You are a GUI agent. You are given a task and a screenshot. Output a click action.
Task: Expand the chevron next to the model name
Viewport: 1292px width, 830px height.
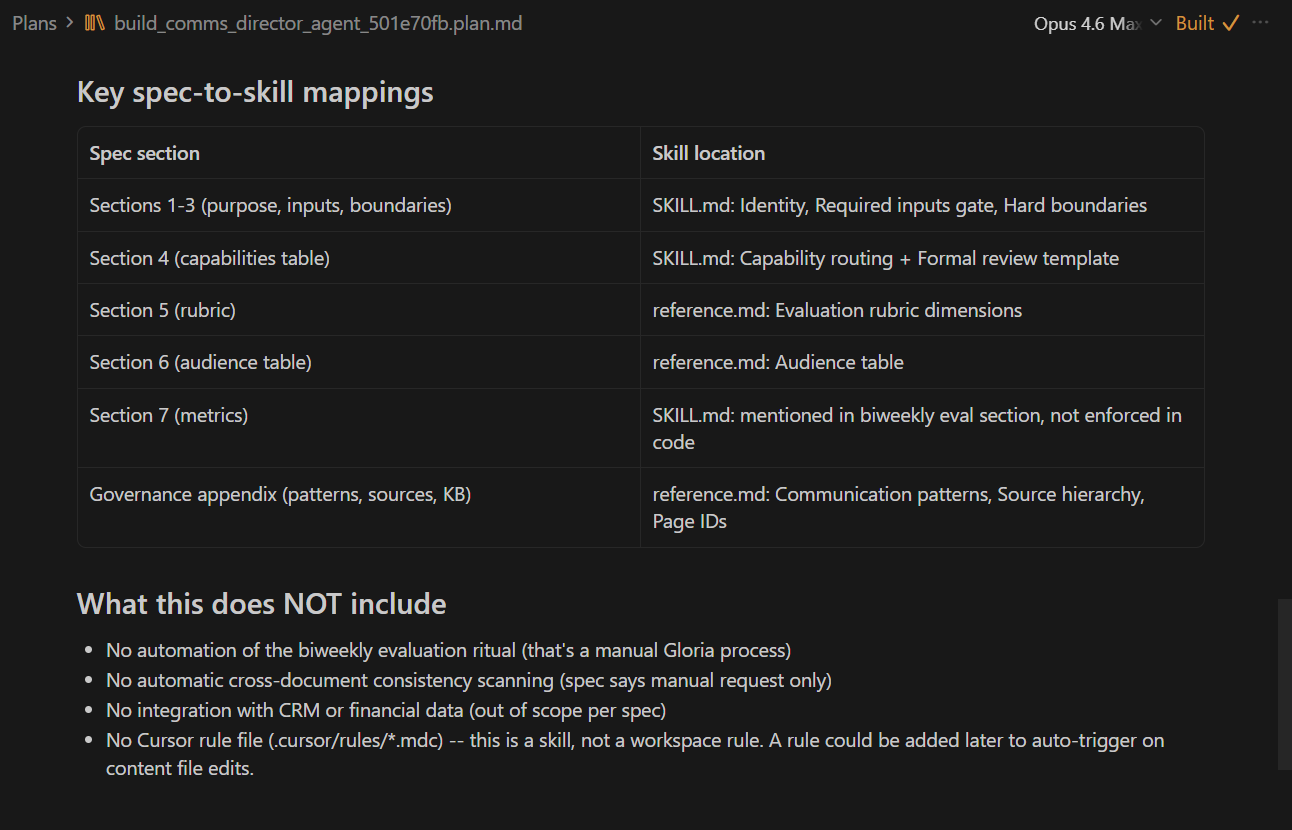point(1156,23)
